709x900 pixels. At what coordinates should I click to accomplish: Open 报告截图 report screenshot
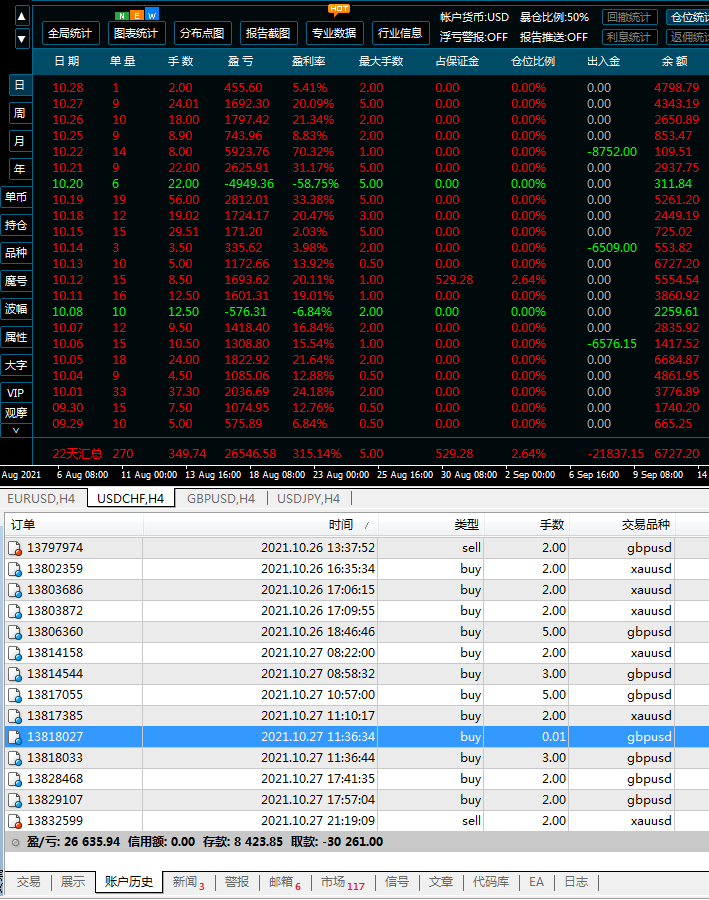pos(268,33)
